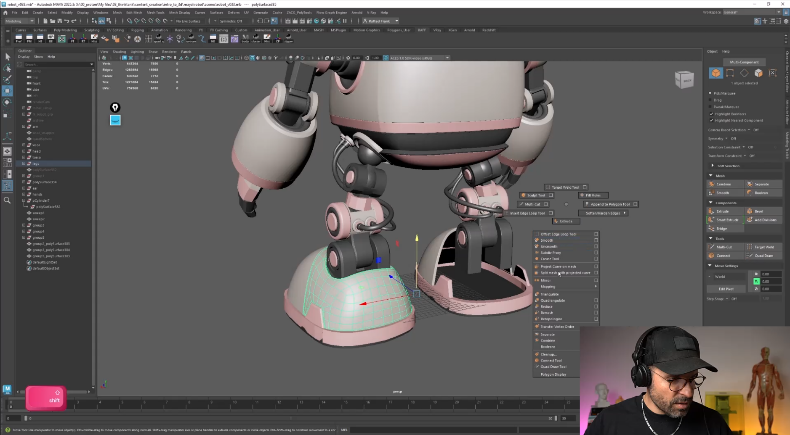Click the Bevel icon in Modeling Toolkit
The height and width of the screenshot is (435, 790).
coord(750,211)
